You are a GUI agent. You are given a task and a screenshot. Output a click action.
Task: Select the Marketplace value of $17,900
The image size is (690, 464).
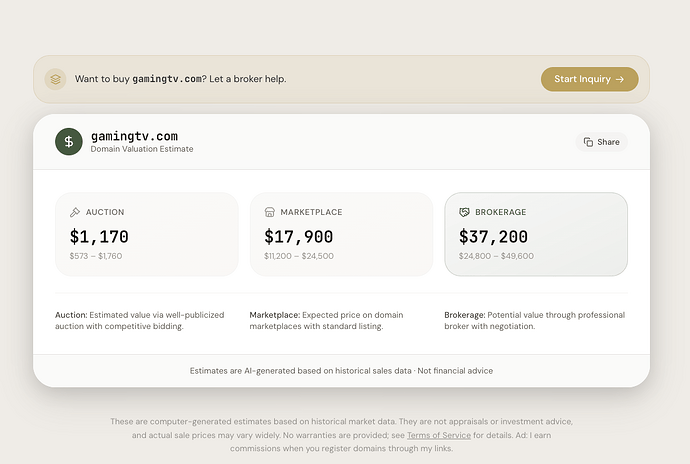pos(298,237)
